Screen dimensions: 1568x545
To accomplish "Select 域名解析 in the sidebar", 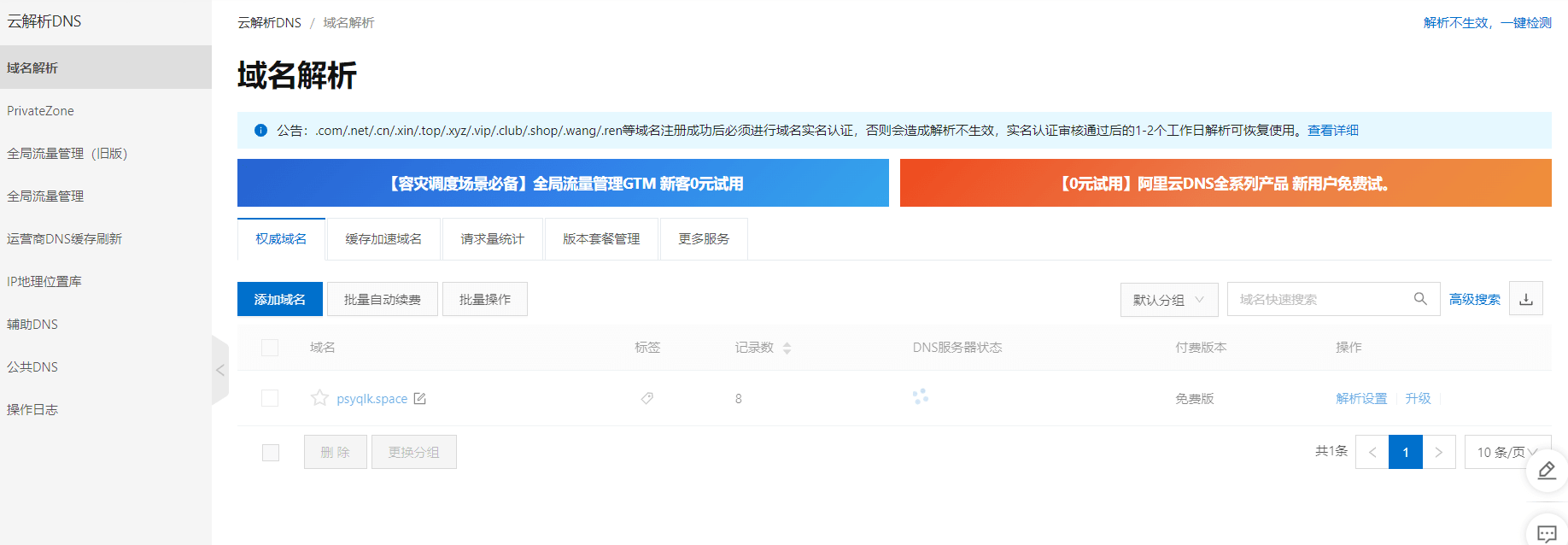I will point(106,67).
